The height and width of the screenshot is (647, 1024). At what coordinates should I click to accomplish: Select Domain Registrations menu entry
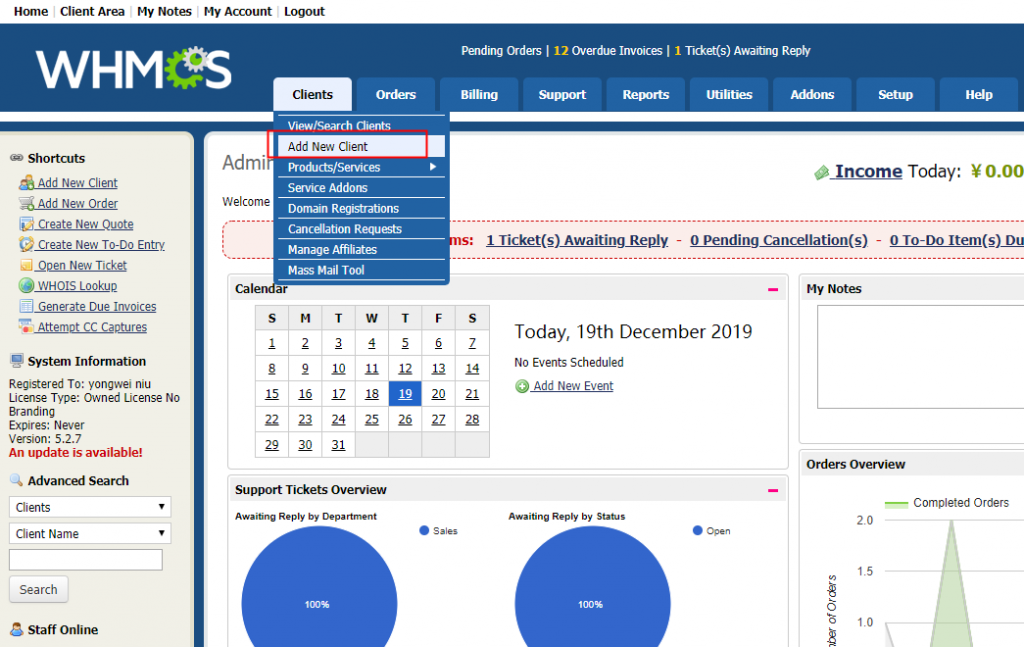[x=362, y=208]
